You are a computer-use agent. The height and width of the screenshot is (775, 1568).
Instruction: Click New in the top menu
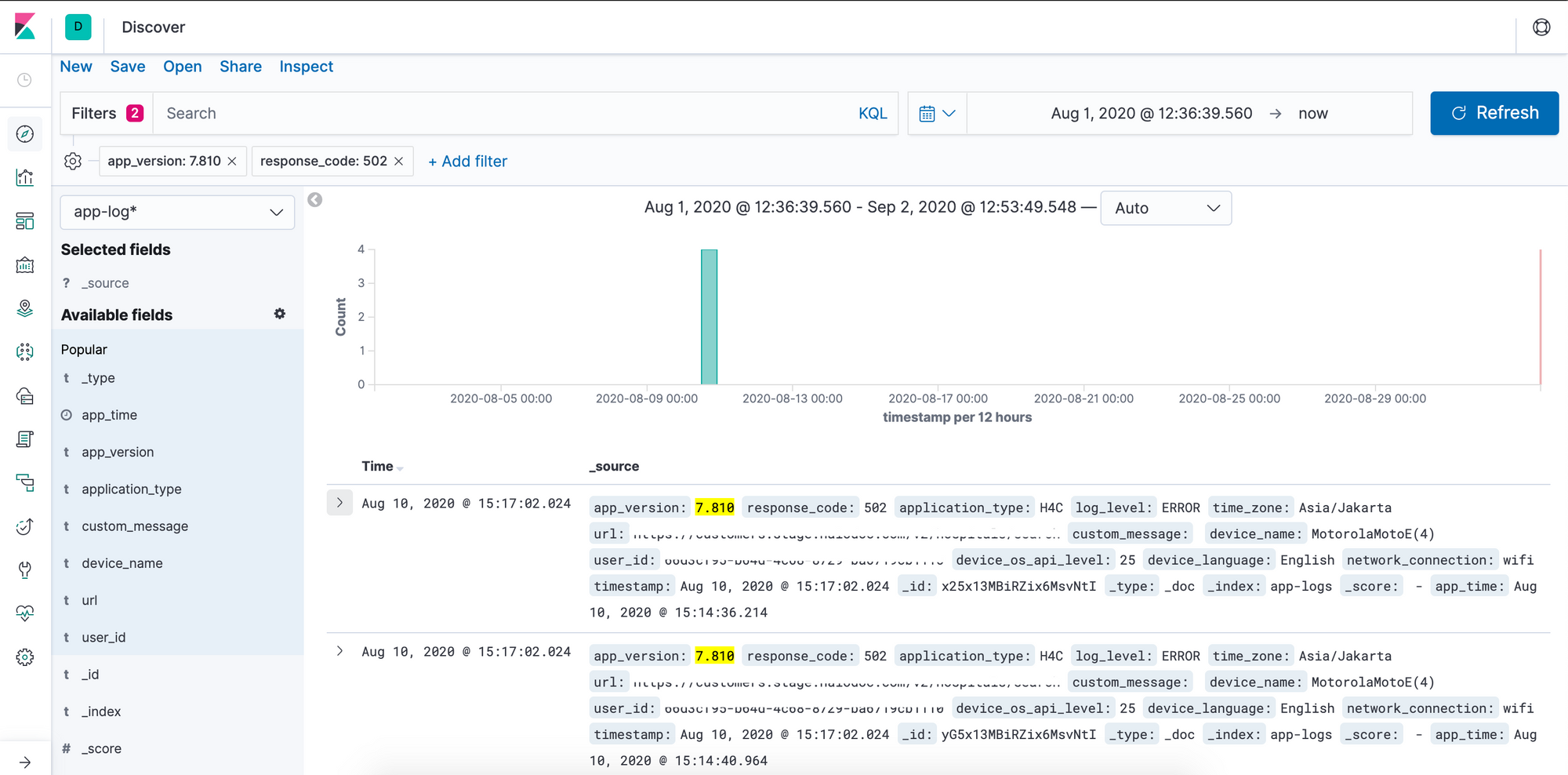[x=76, y=67]
